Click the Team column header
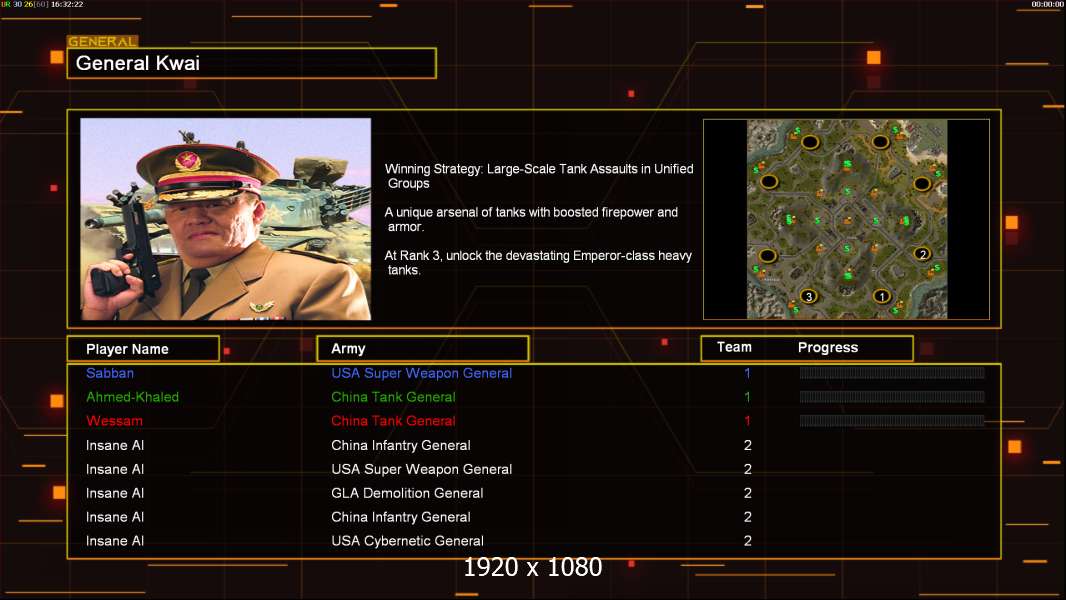Image resolution: width=1066 pixels, height=600 pixels. pyautogui.click(x=734, y=347)
